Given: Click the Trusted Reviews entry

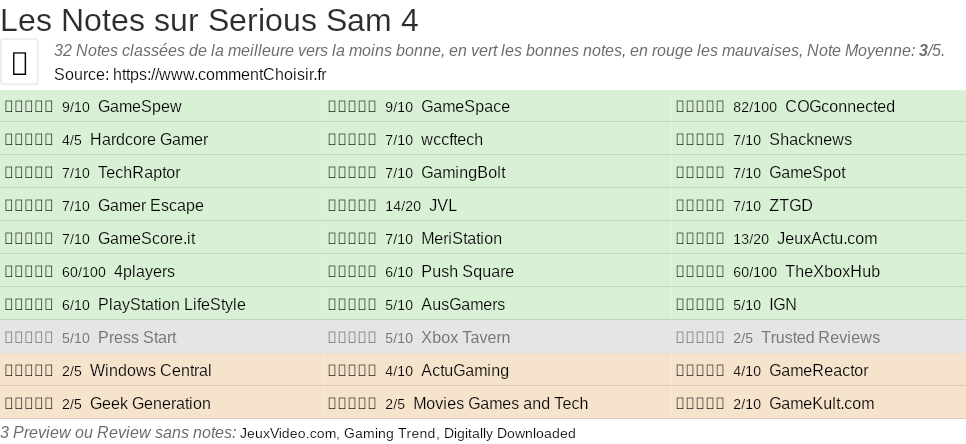Looking at the screenshot, I should pyautogui.click(x=820, y=338).
